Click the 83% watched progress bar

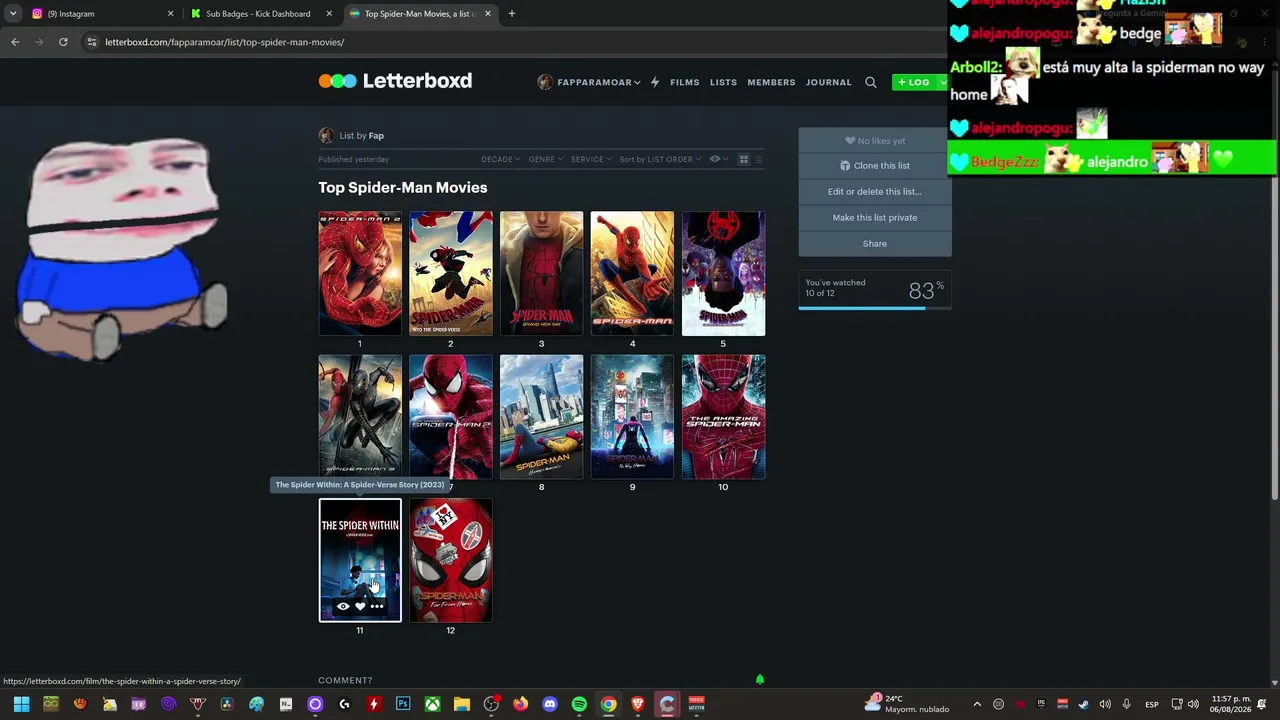pos(875,308)
